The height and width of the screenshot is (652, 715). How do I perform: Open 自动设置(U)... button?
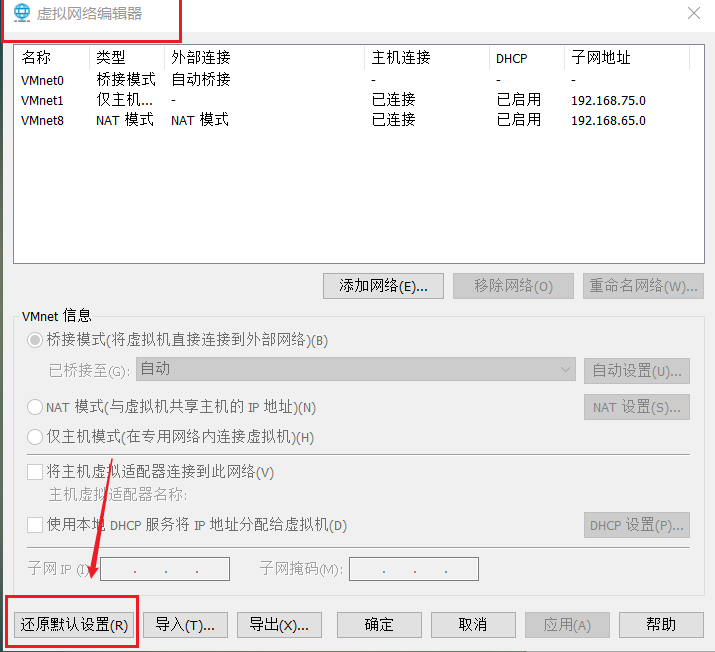[x=637, y=371]
